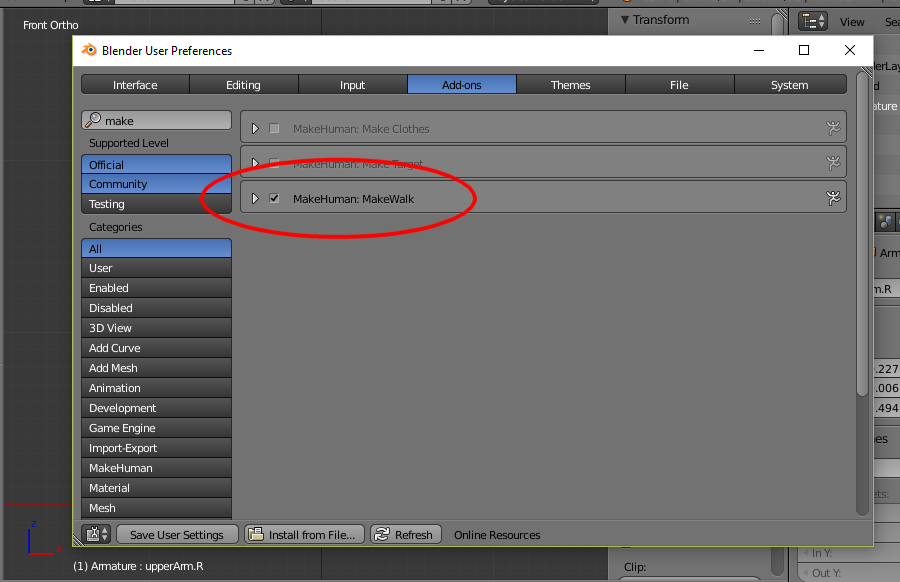Filter add-ons by Enabled category
Viewport: 900px width, 582px height.
[156, 288]
